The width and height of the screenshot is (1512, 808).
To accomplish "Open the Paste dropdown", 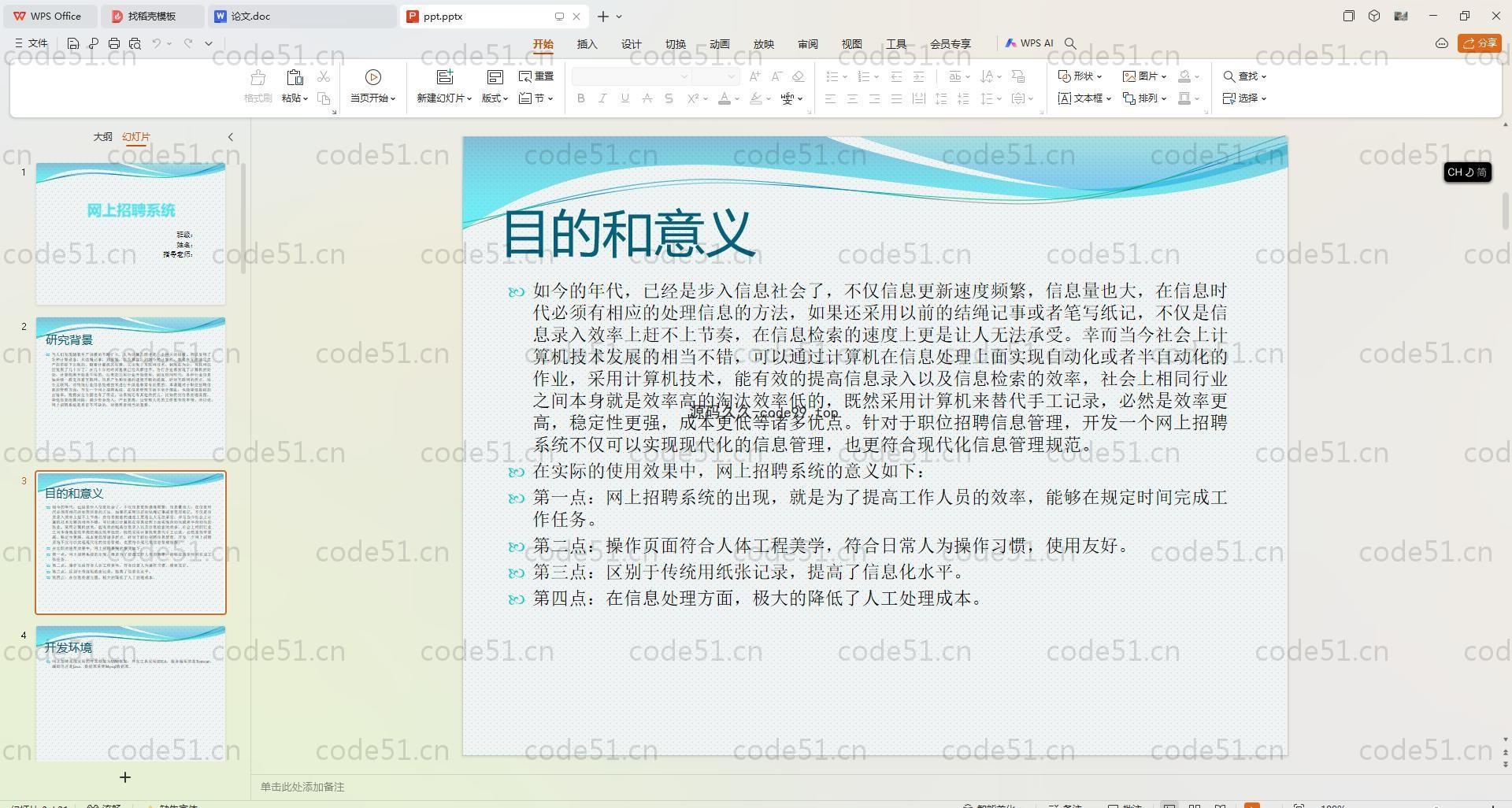I will pyautogui.click(x=295, y=98).
